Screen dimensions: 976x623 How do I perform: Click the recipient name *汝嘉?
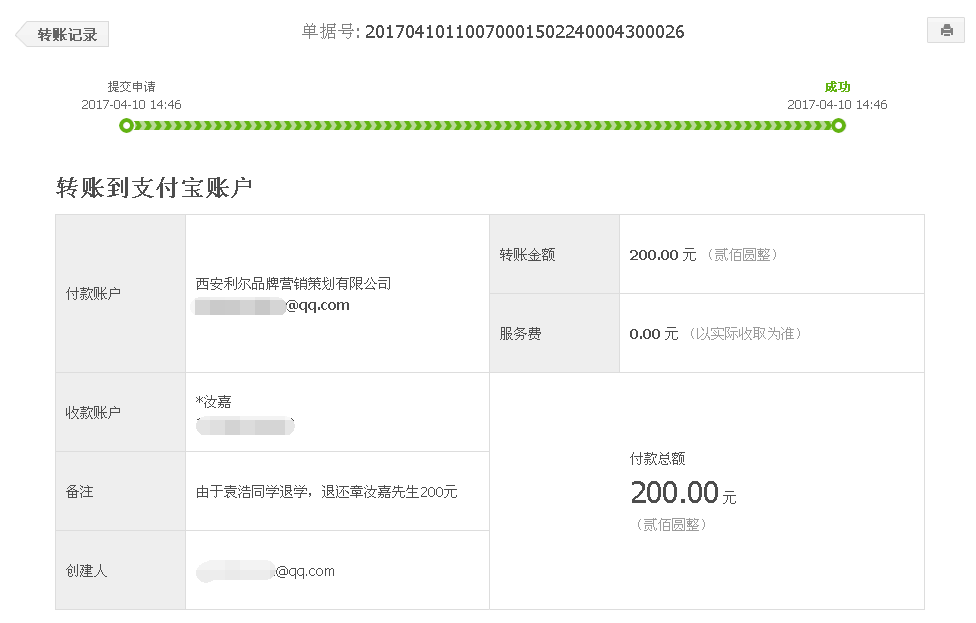pos(214,402)
